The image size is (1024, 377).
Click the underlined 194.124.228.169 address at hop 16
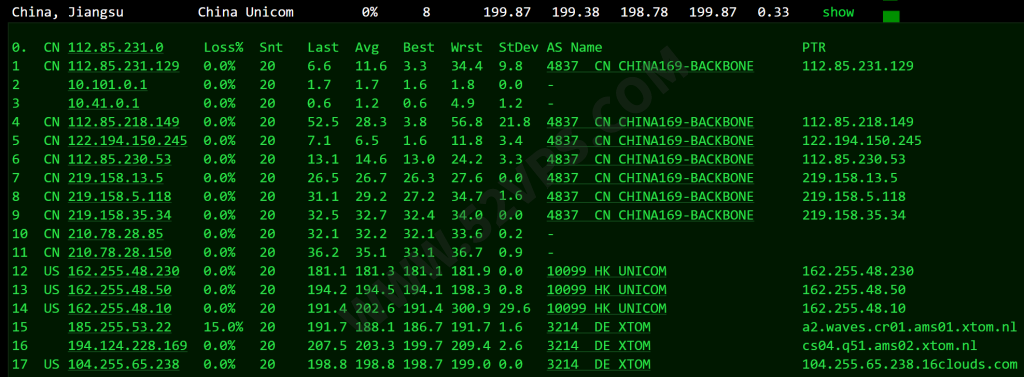(128, 346)
